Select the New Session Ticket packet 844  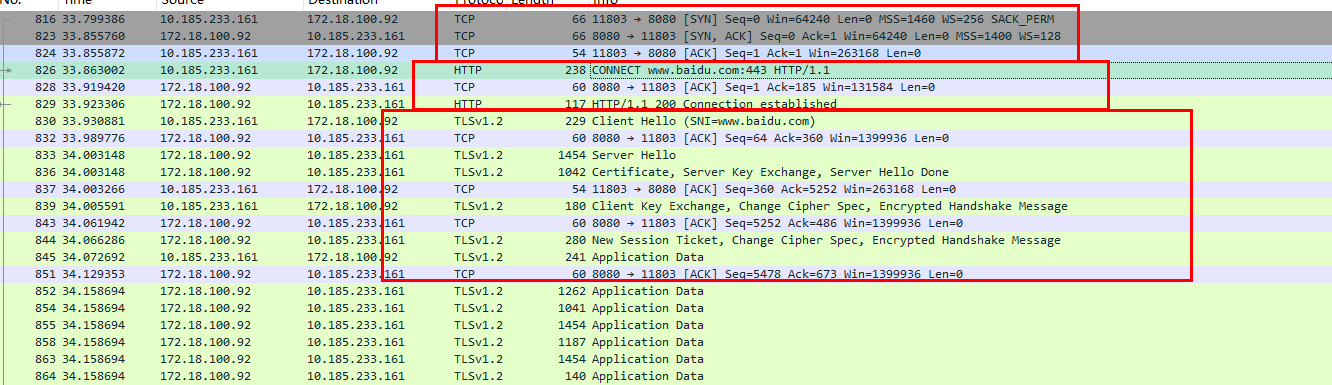(666, 240)
